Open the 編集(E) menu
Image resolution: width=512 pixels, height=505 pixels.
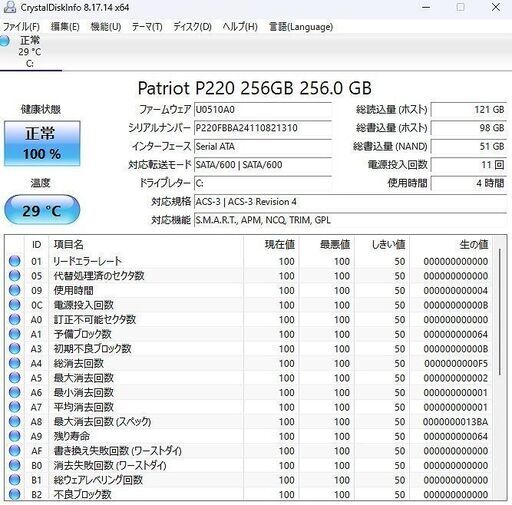point(65,27)
